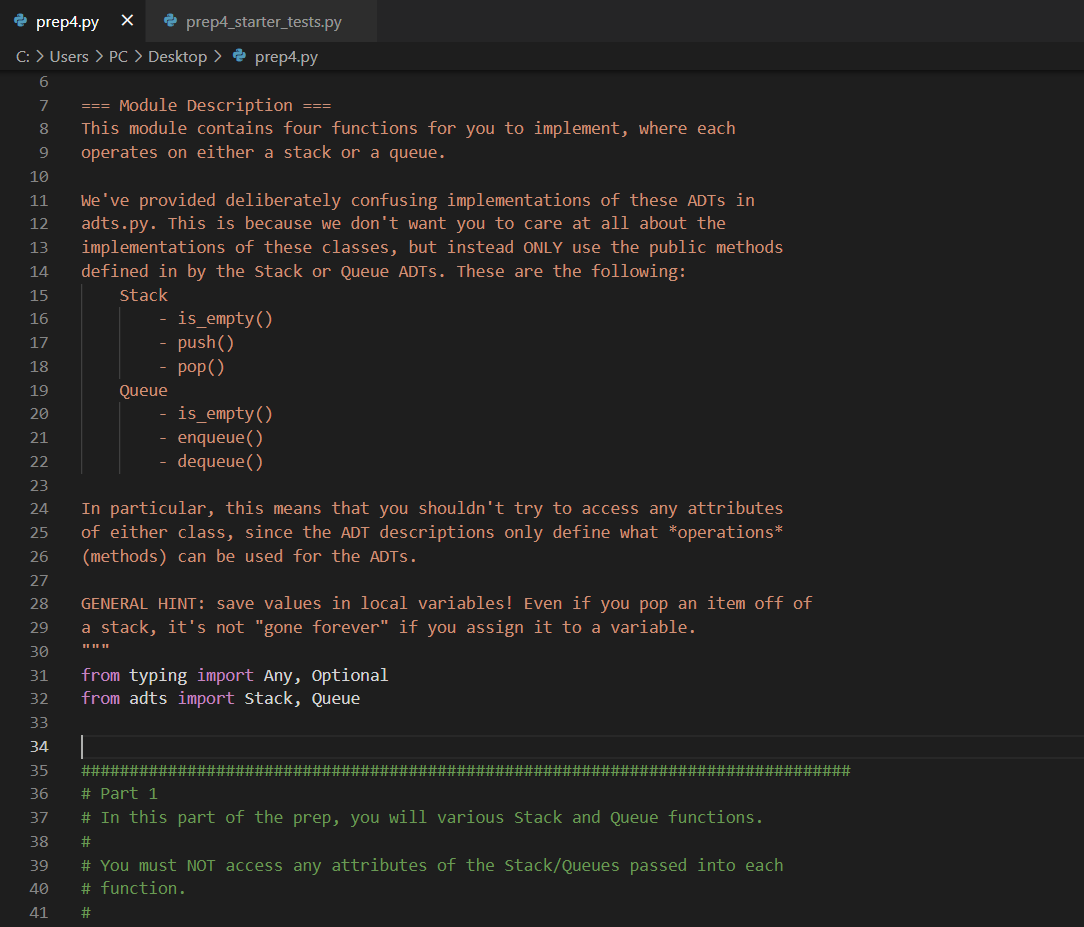Screen dimensions: 1084x927
Task: Click Python icon on prep4_starter_tests.py tab
Action: [x=170, y=21]
